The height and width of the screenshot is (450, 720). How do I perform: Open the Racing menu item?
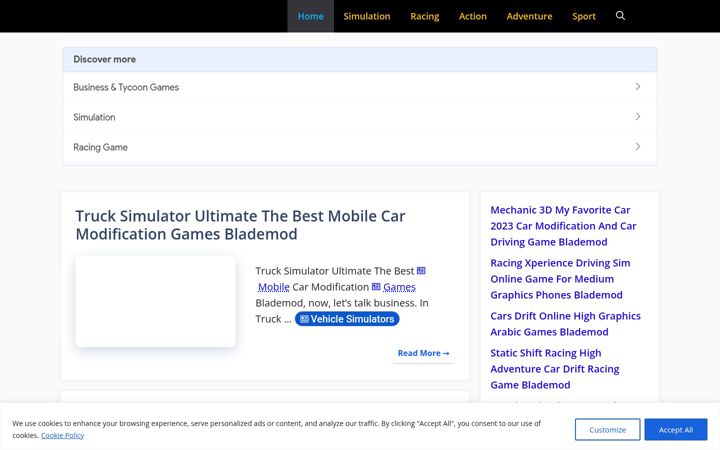(x=425, y=16)
